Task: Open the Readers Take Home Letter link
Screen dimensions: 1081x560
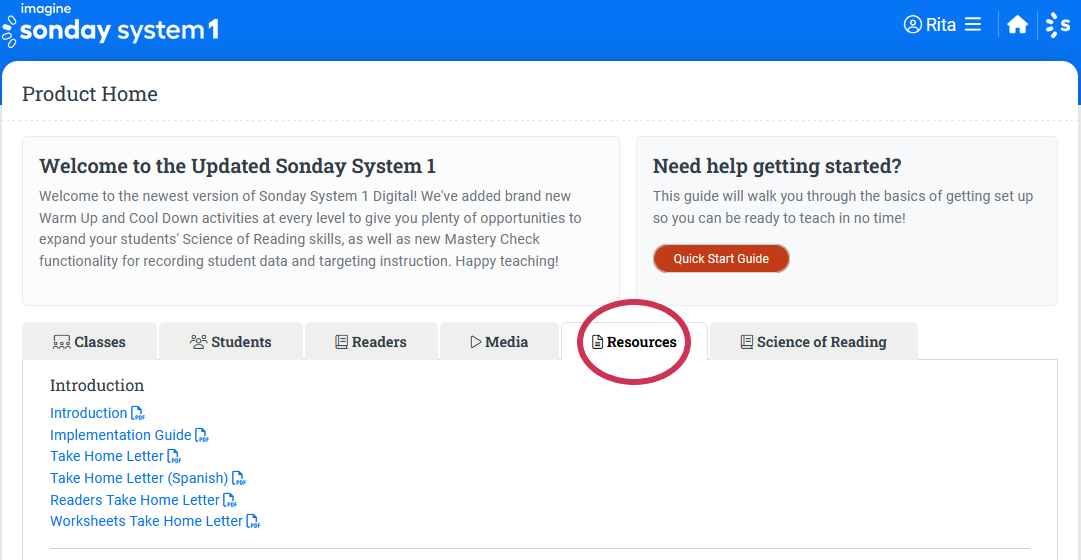Action: 134,500
